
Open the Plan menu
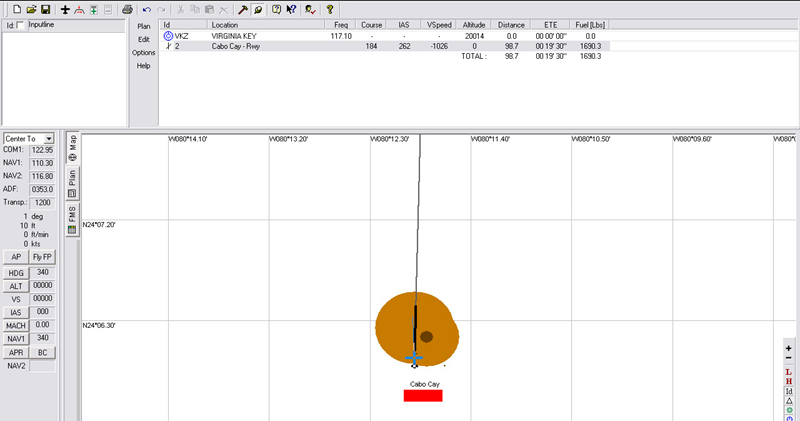pyautogui.click(x=144, y=25)
